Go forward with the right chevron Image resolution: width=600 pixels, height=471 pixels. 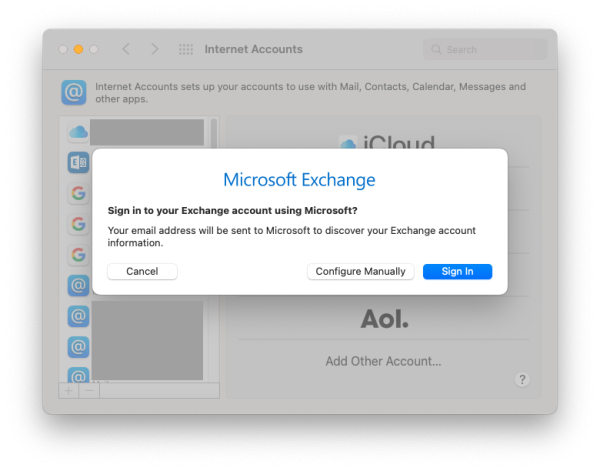tap(154, 49)
